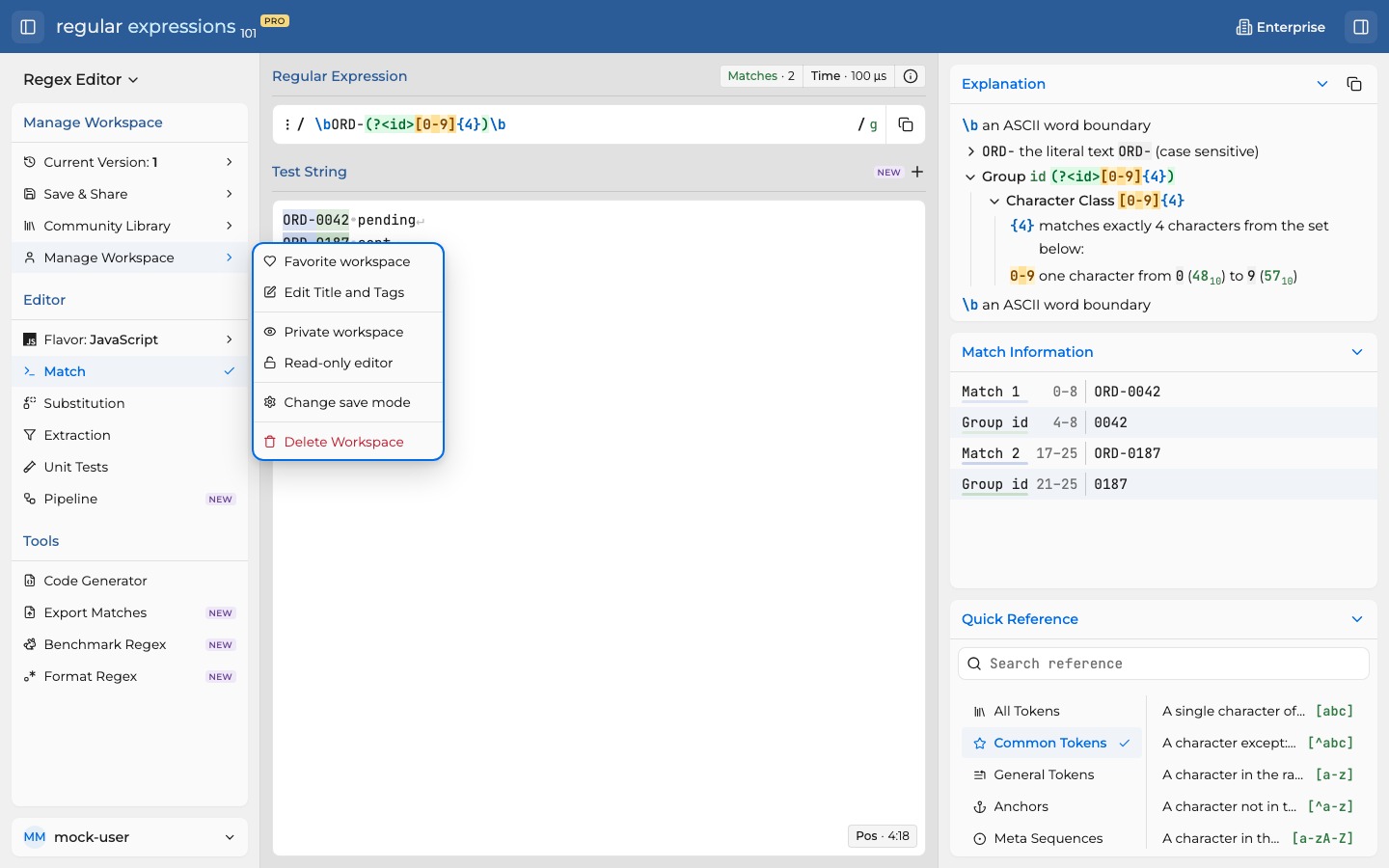
Task: Open the regex info icon next to Time
Action: [911, 76]
